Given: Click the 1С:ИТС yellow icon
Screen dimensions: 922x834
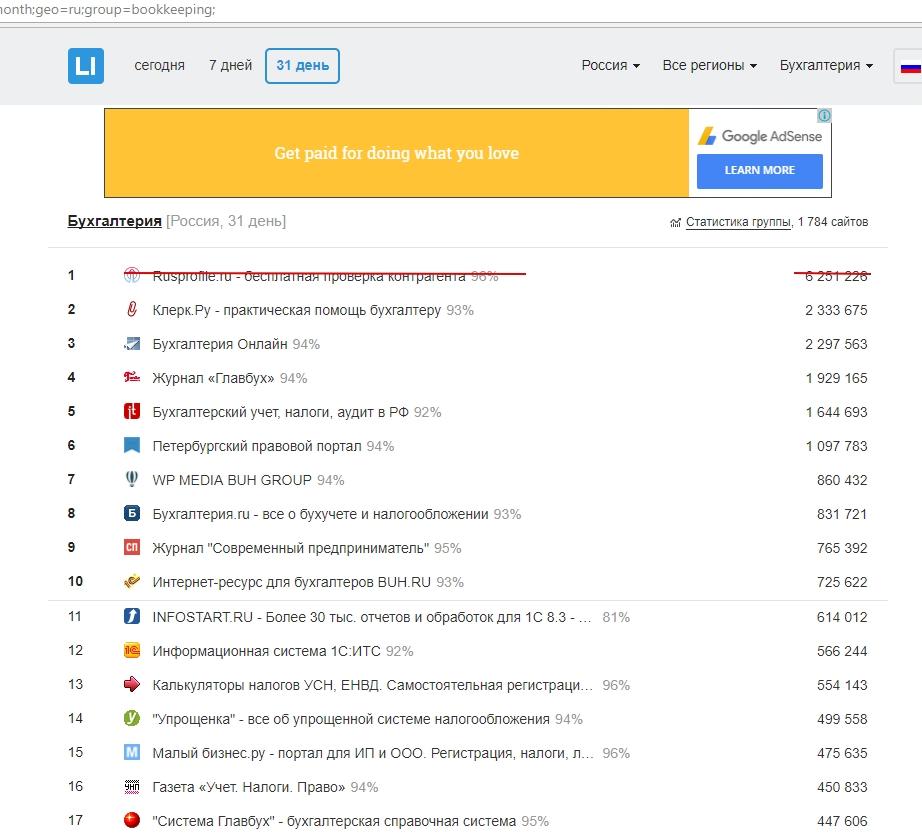Looking at the screenshot, I should click(132, 650).
